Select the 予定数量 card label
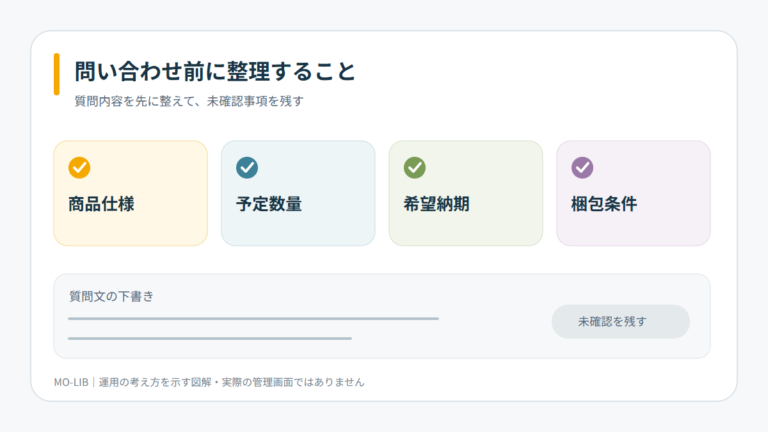This screenshot has width=768, height=432. click(x=269, y=204)
